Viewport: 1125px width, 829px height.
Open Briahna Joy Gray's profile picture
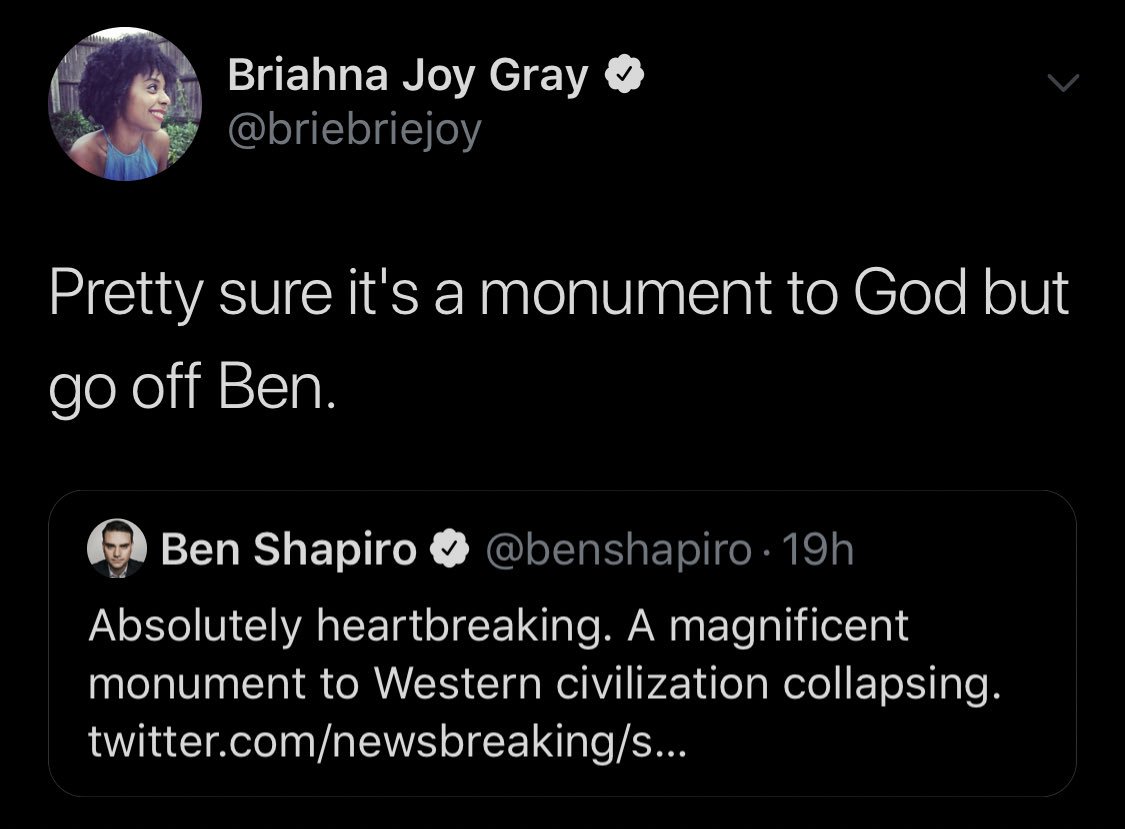[x=125, y=104]
